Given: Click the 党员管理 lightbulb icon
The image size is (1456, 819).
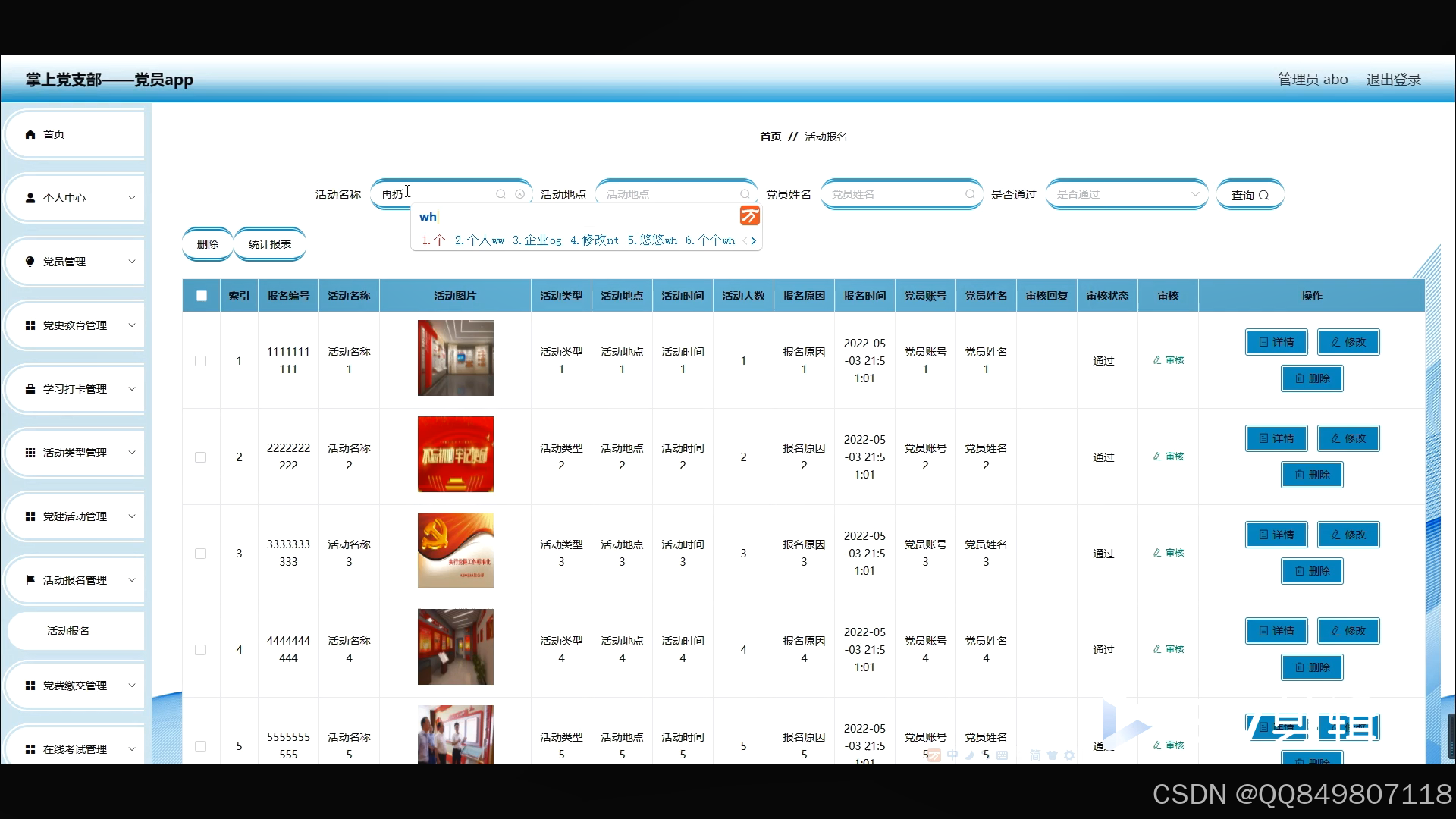Looking at the screenshot, I should (x=30, y=262).
